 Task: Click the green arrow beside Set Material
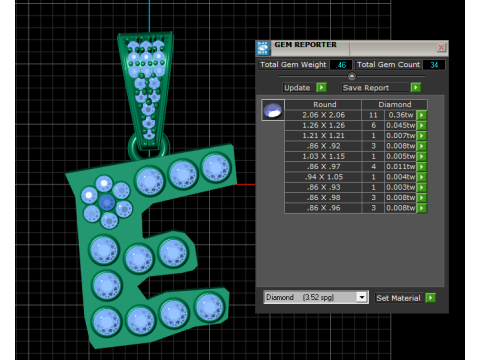point(431,298)
